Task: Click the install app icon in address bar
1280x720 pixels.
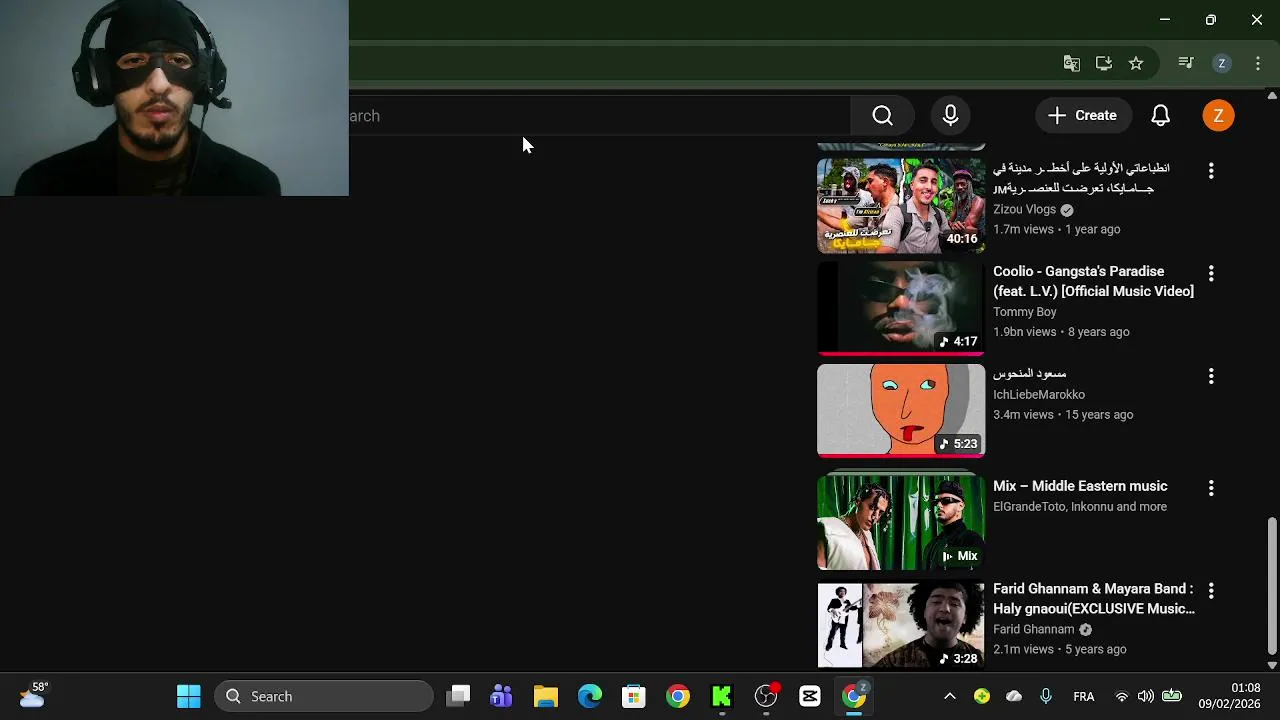Action: point(1104,63)
